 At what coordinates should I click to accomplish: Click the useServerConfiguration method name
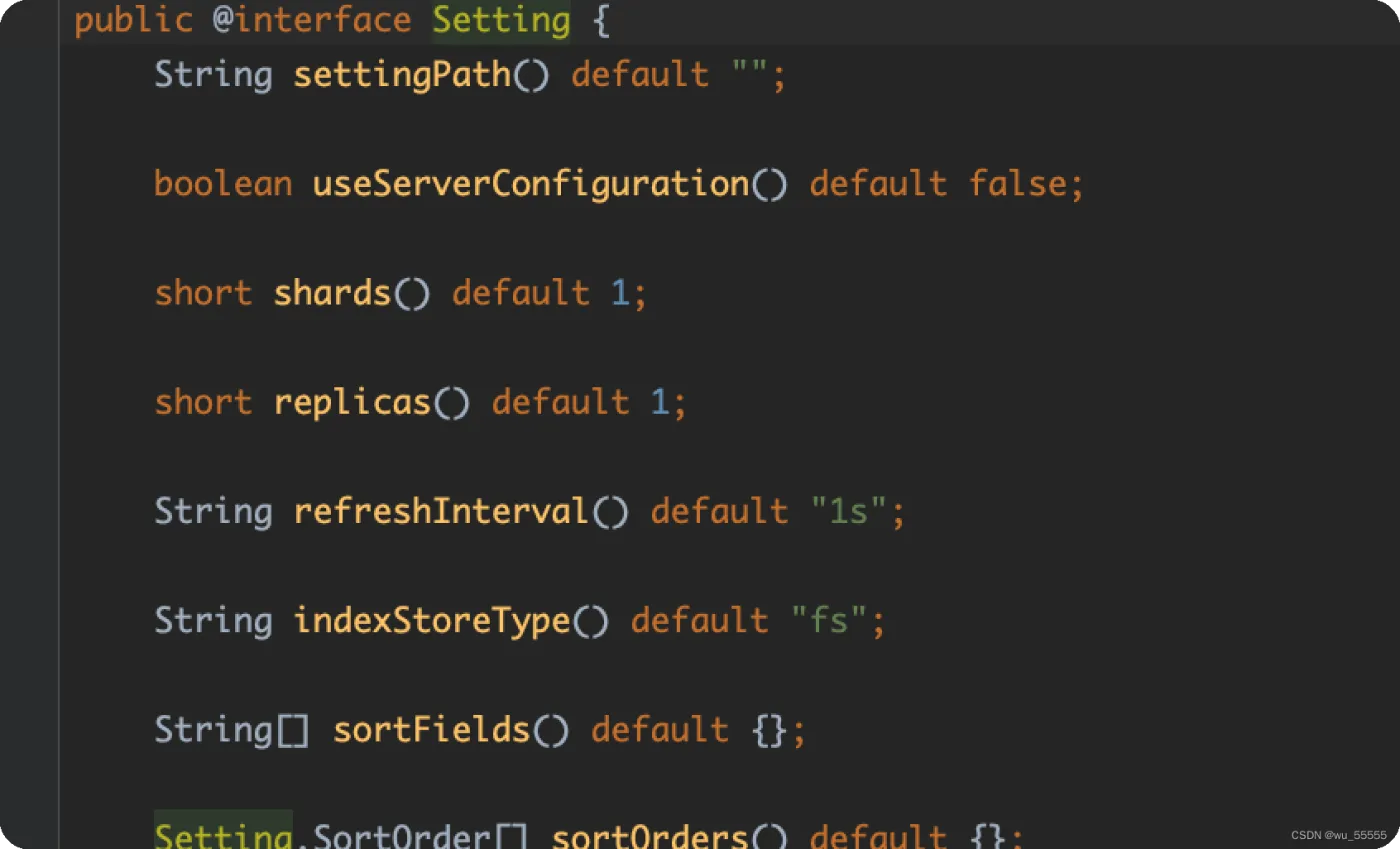click(x=531, y=184)
